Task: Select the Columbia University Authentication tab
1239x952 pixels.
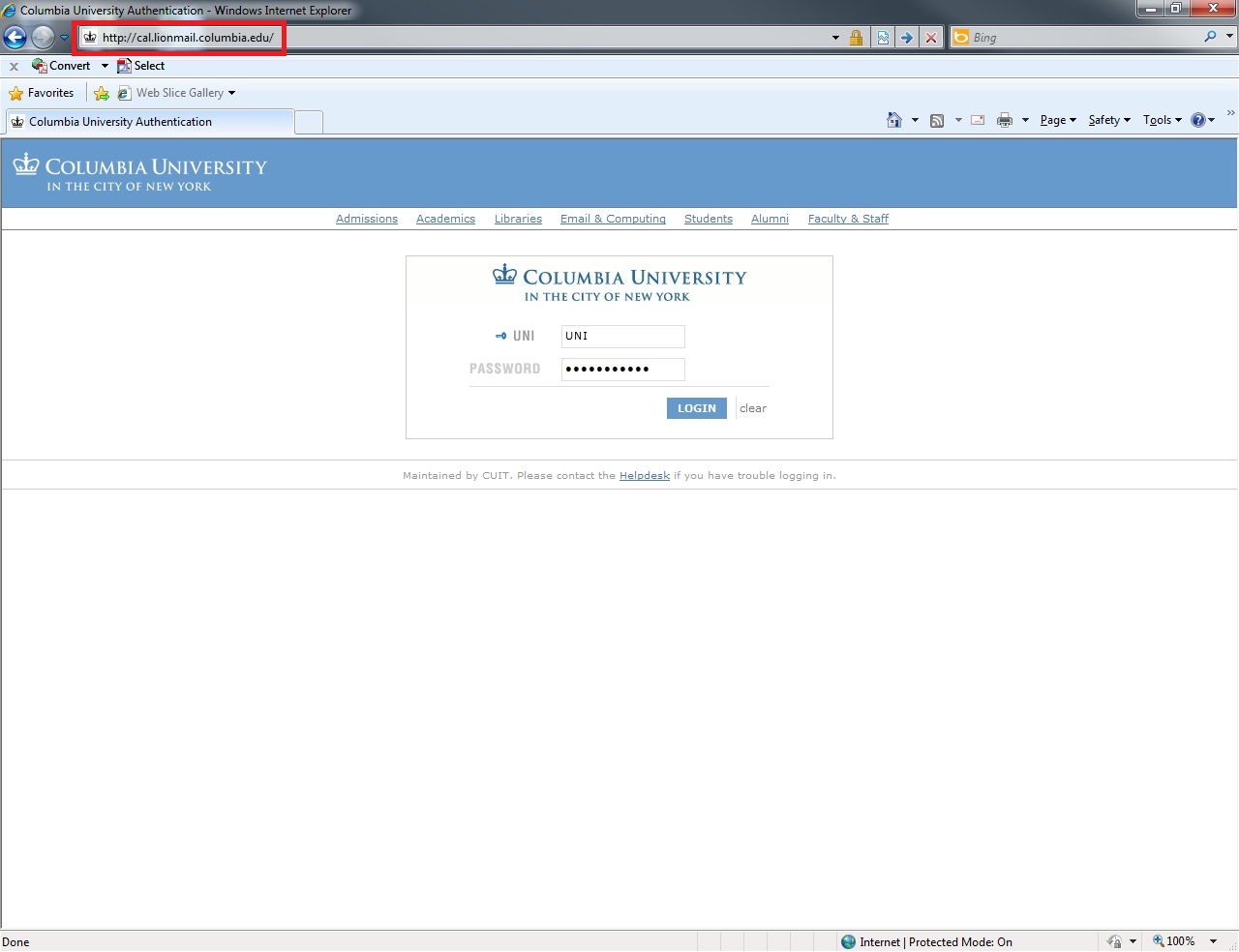Action: tap(150, 122)
